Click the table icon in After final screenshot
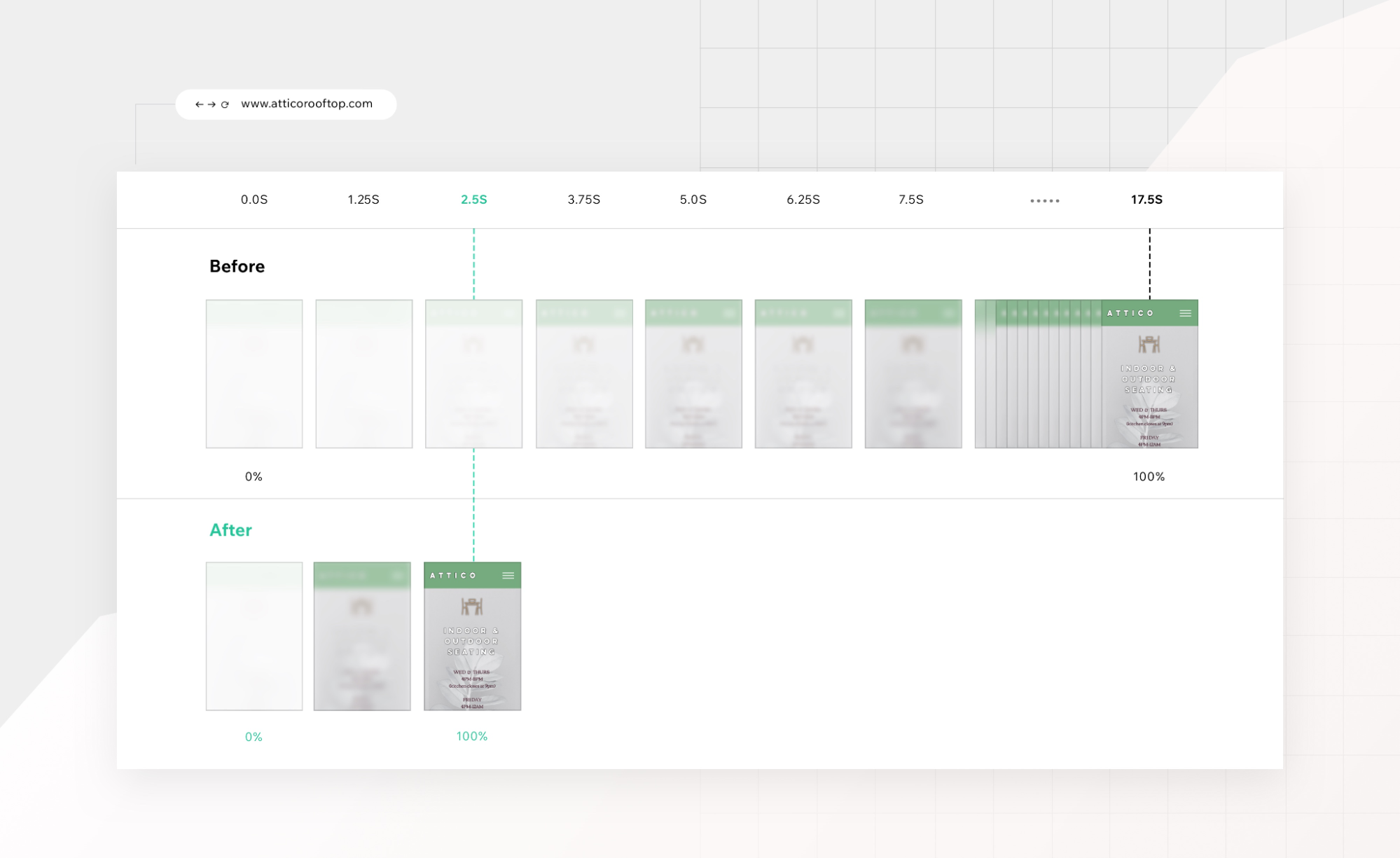The width and height of the screenshot is (1400, 858). 472,607
